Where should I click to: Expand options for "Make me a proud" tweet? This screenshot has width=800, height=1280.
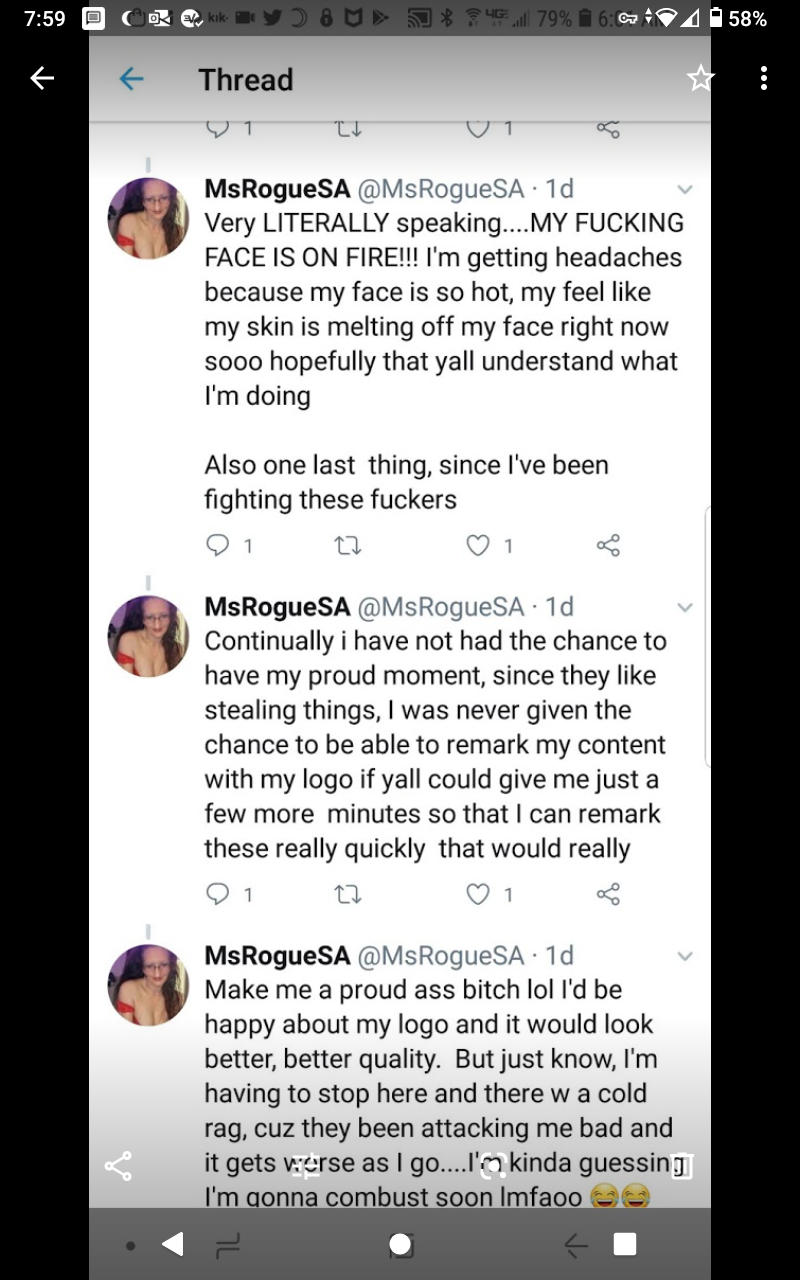(685, 956)
